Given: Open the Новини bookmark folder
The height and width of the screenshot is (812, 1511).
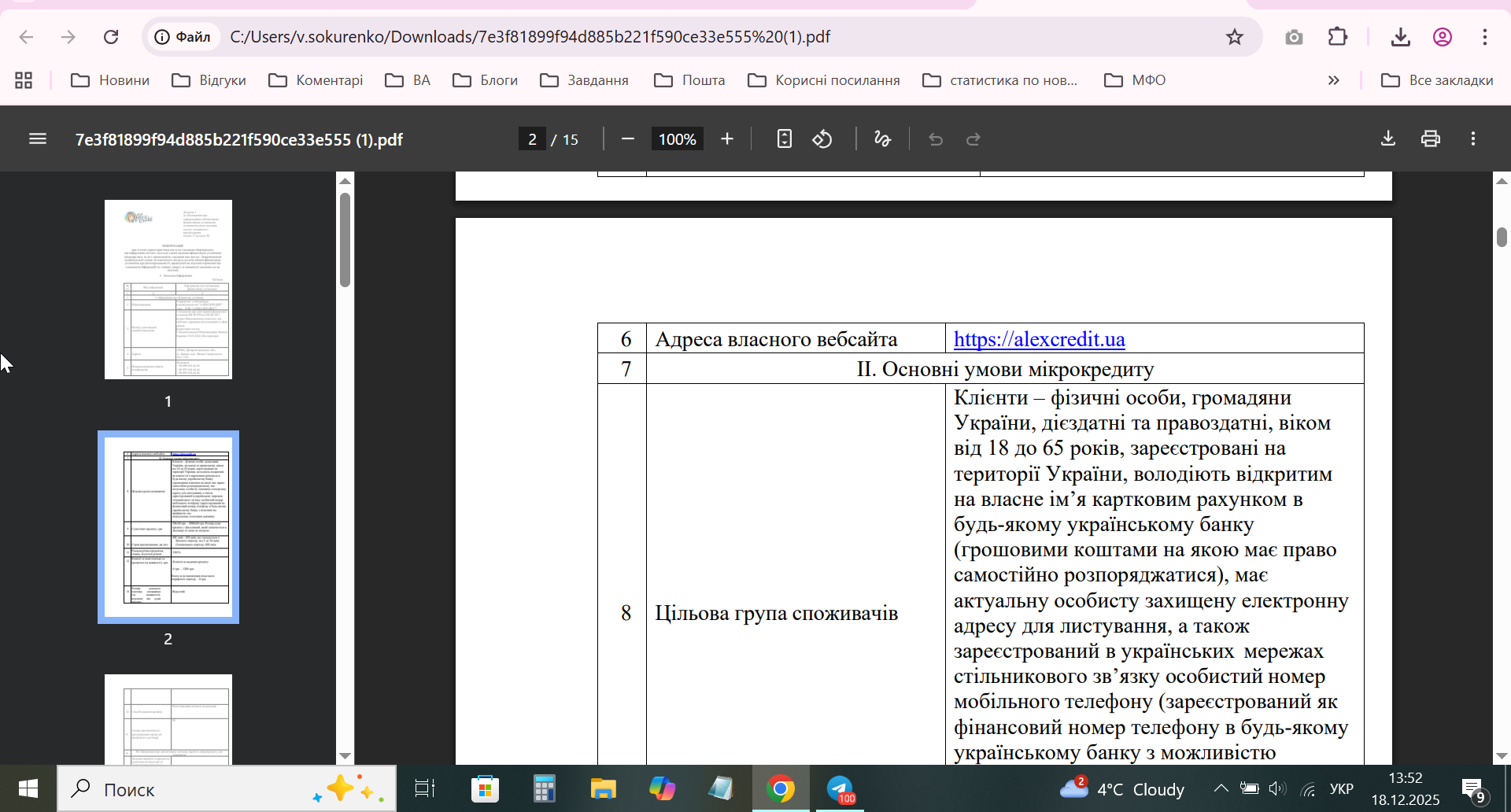Looking at the screenshot, I should 110,80.
